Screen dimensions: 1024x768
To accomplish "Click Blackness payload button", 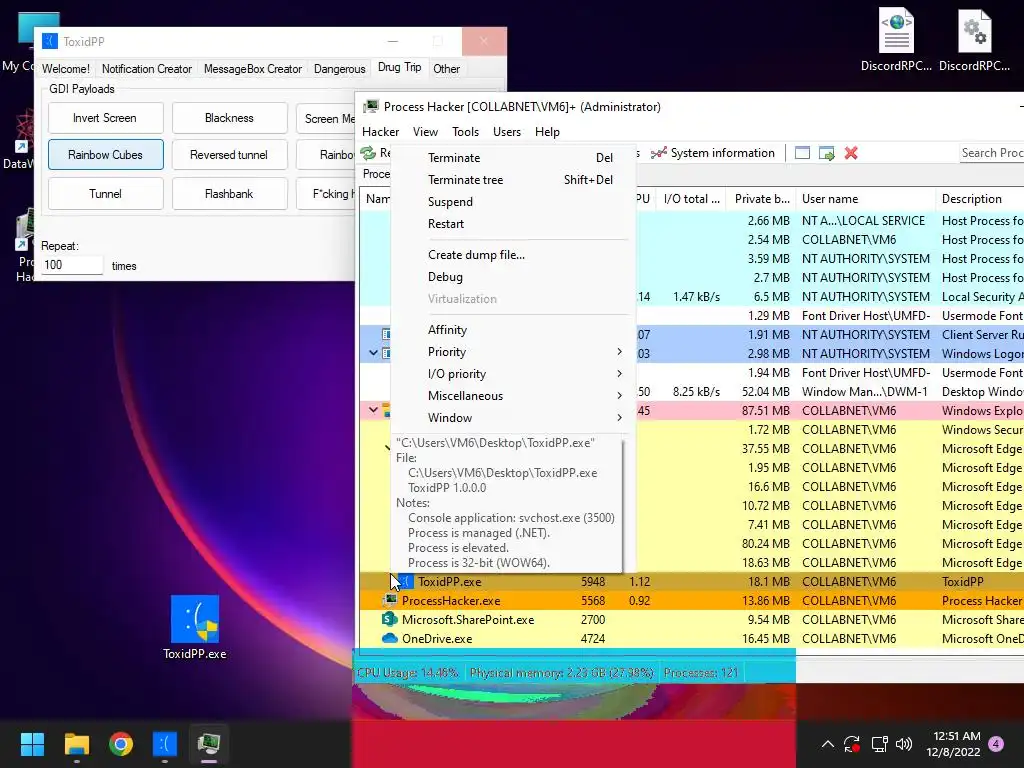I will [x=229, y=118].
